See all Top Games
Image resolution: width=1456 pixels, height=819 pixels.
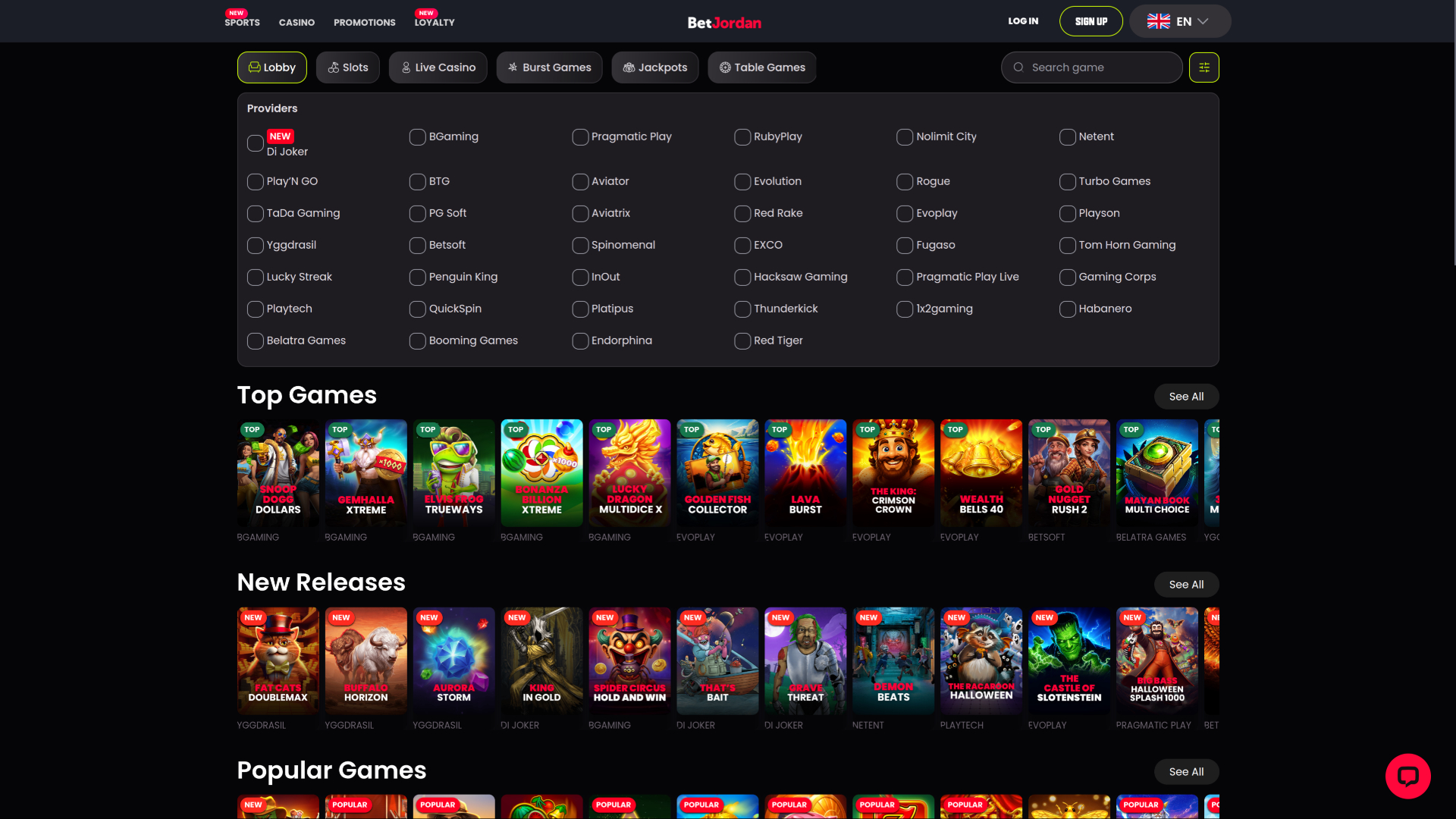click(x=1187, y=397)
